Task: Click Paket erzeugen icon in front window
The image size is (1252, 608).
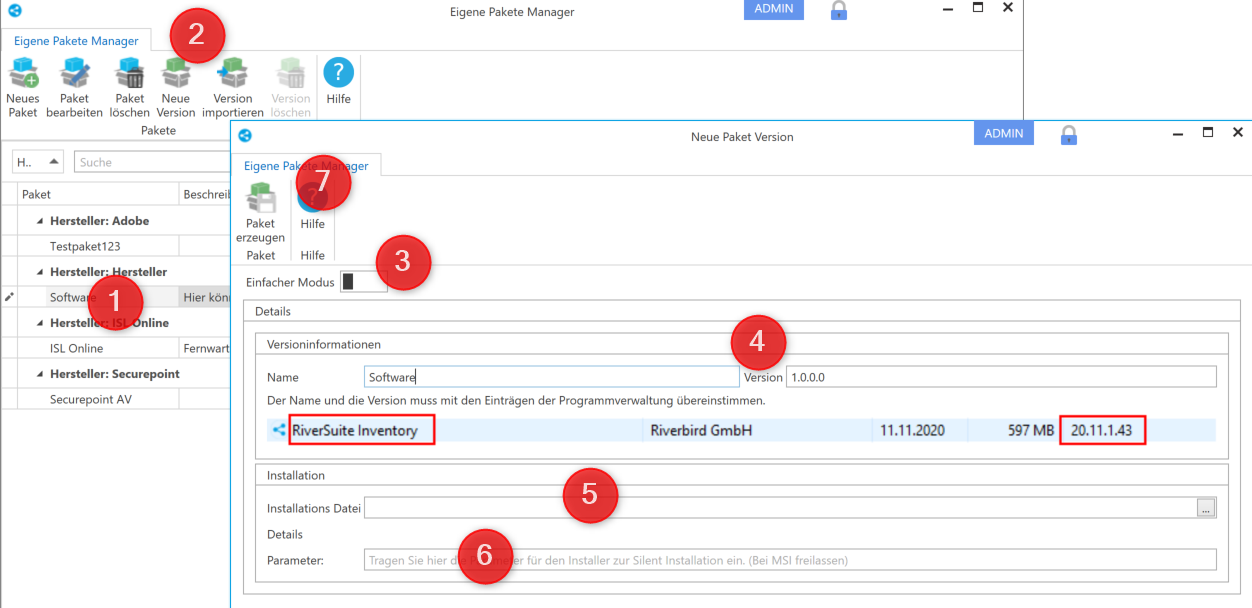Action: pos(260,198)
